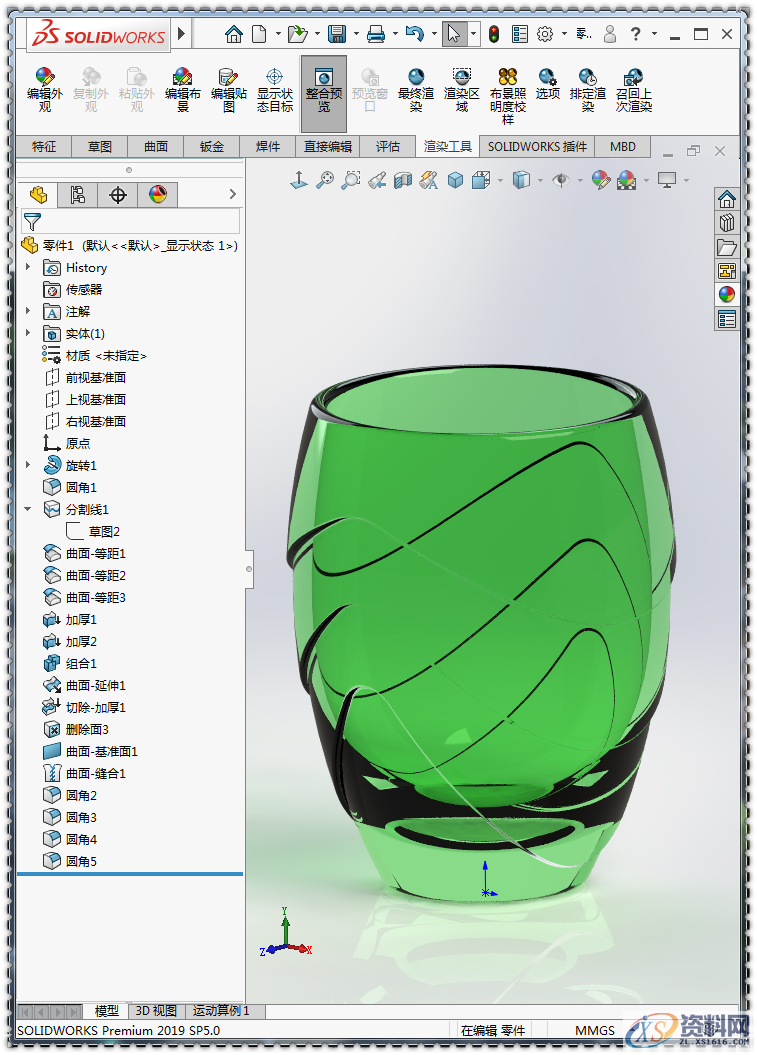The image size is (757, 1055).
Task: Click the 编辑贴图 (Edit Decal) icon
Action: click(x=228, y=89)
